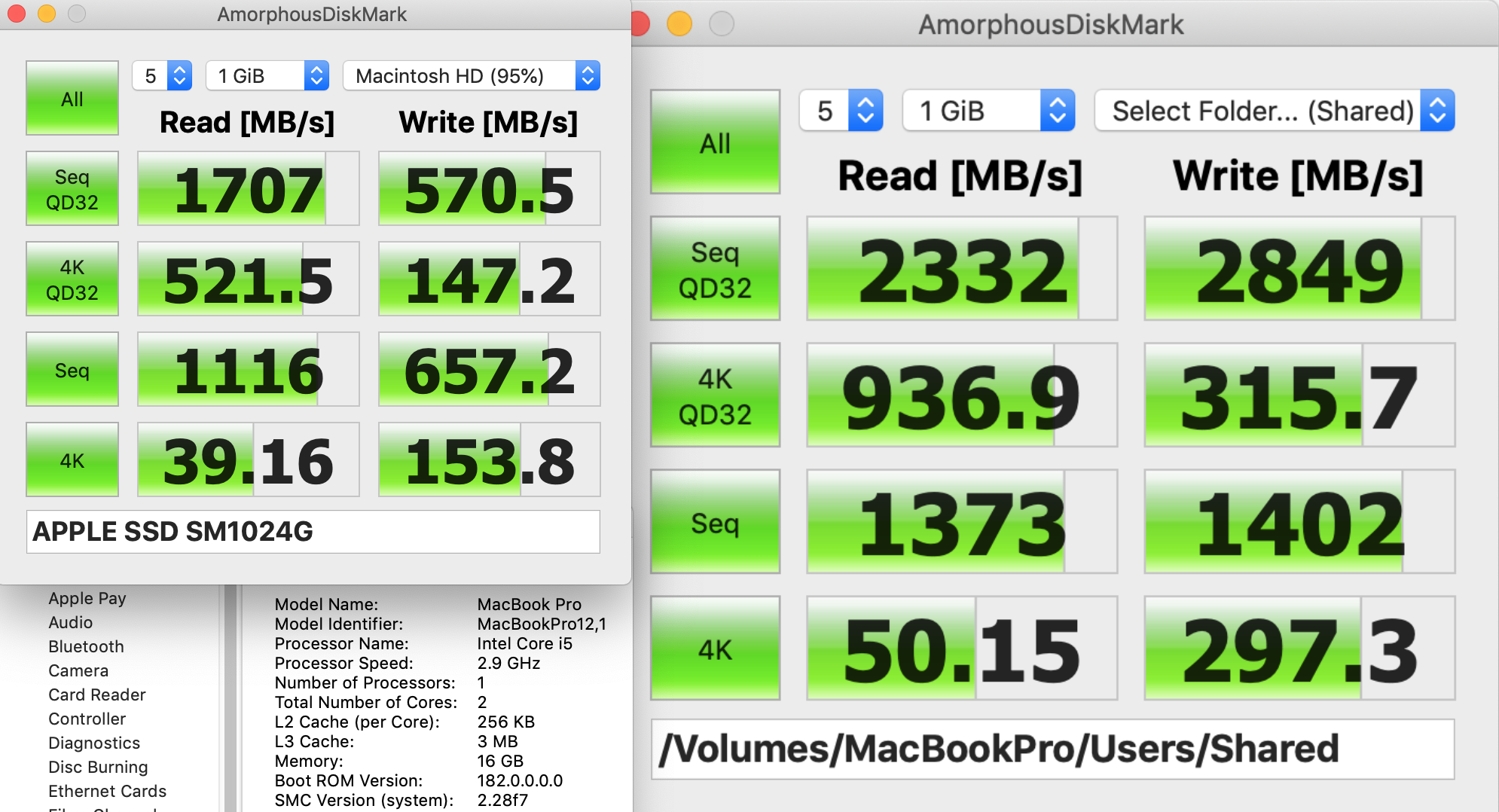Select Ethernet Cards in System Information sidebar
Viewport: 1499px width, 812px height.
pyautogui.click(x=108, y=791)
